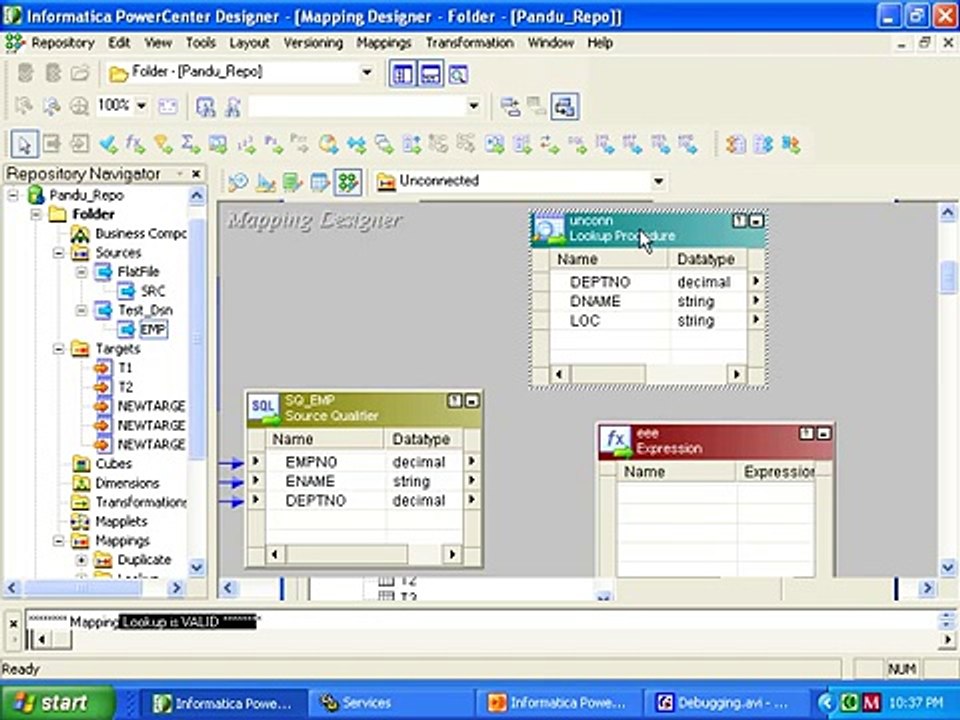Open the empty combo box dropdown arrow

(473, 106)
